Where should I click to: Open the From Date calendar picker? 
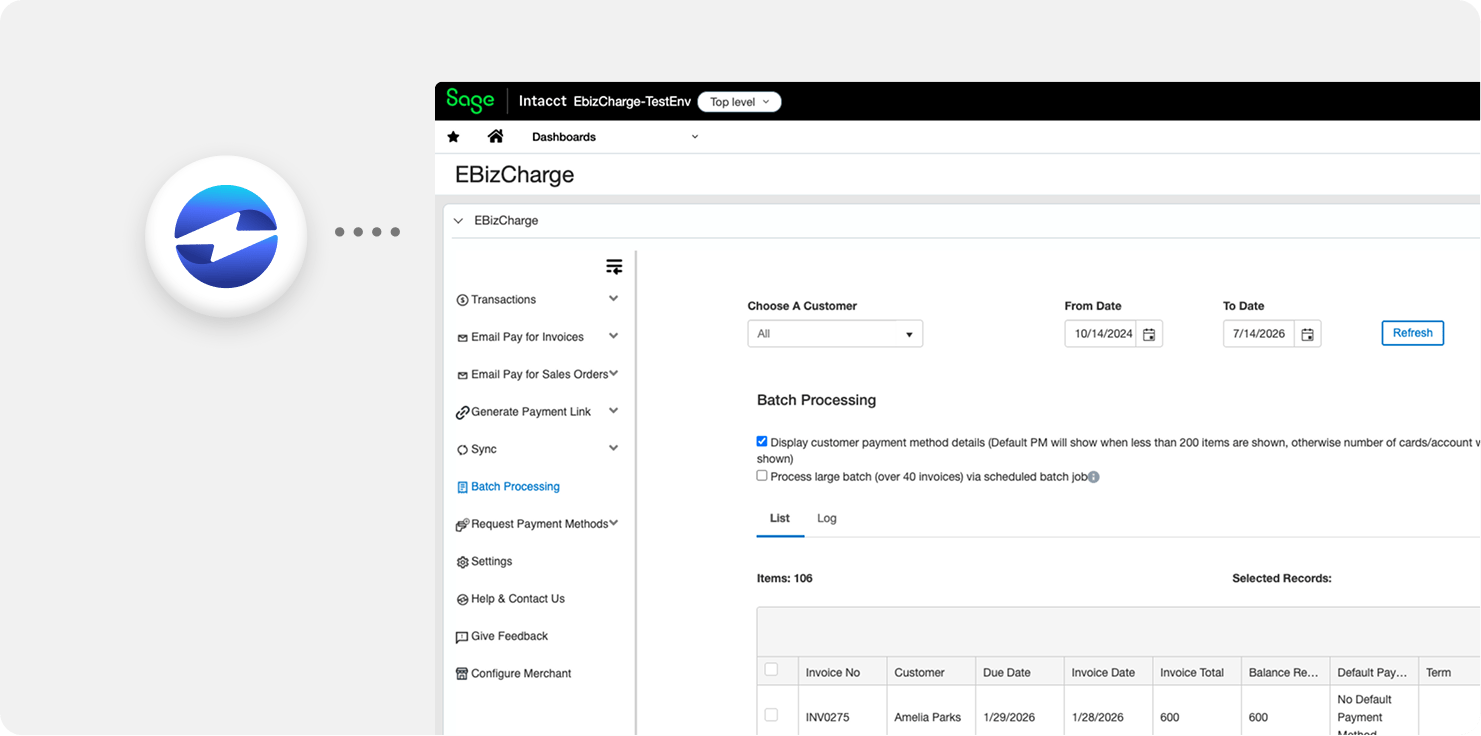coord(1149,334)
